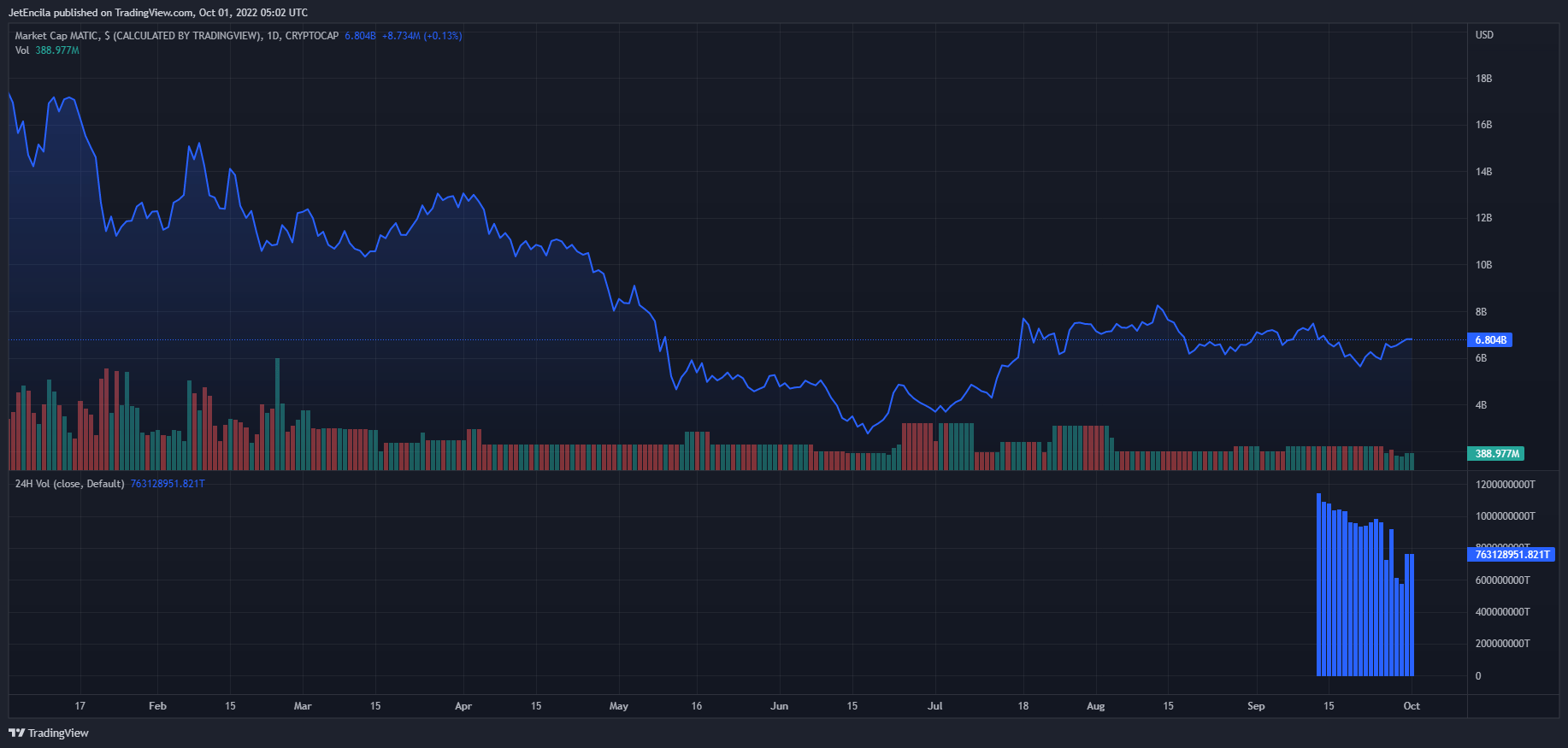Screen dimensions: 1568x748
Task: Select the Vol indicator legend label
Action: tap(22, 50)
